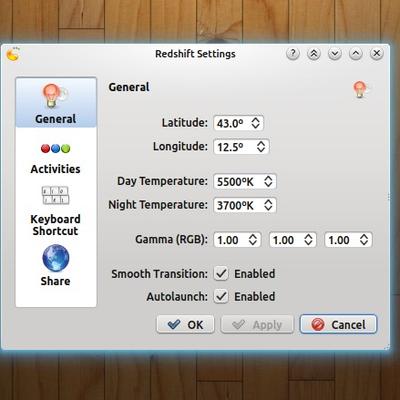Click the Latitude spin arrows
Screen dimensions: 400x400
click(256, 123)
